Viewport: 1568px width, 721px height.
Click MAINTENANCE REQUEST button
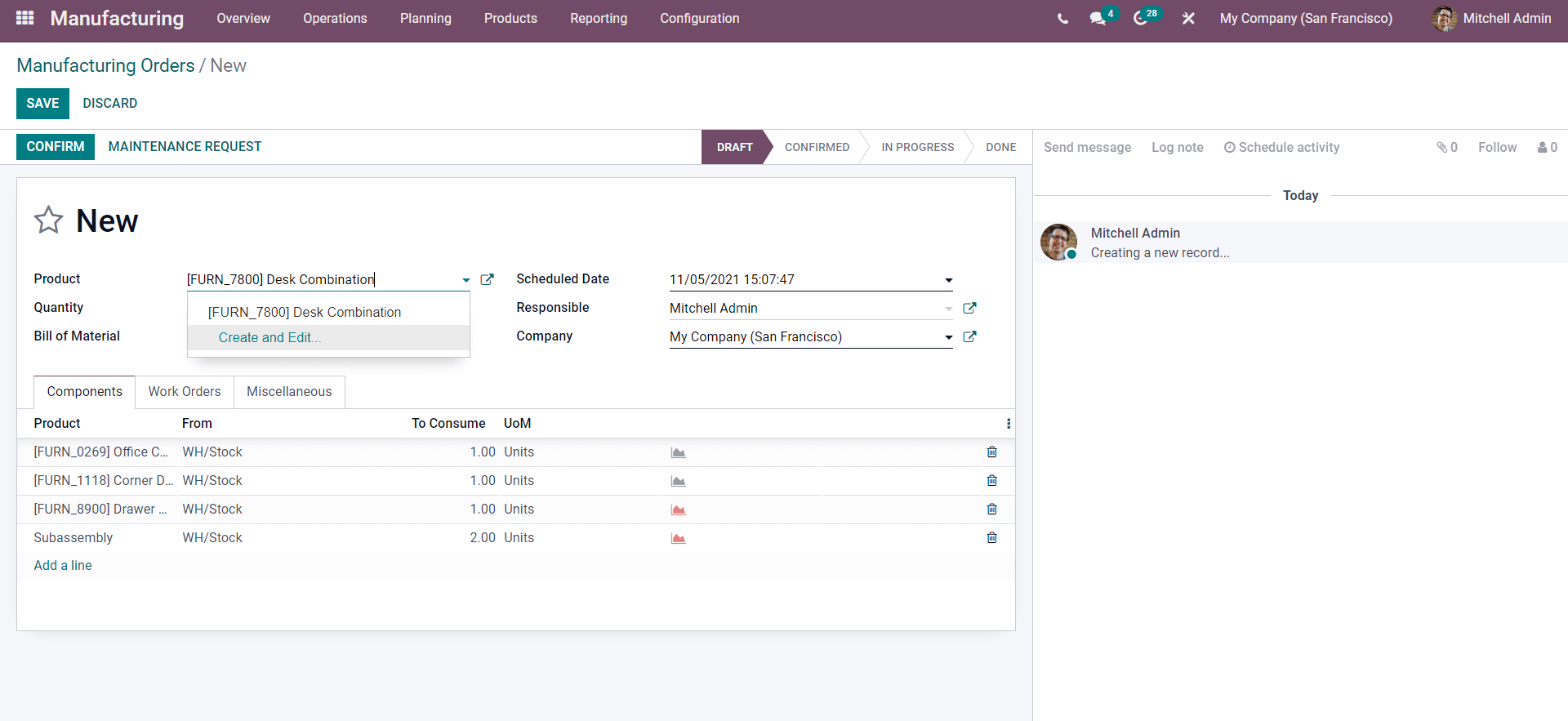click(185, 147)
